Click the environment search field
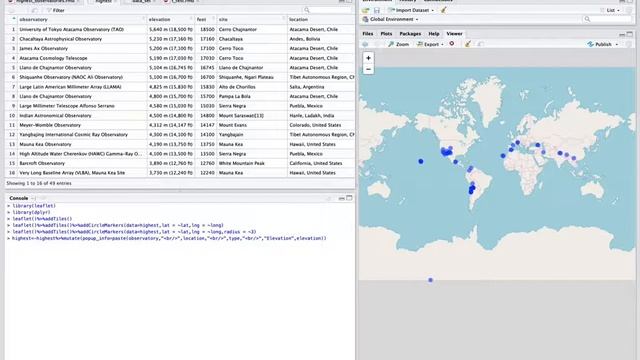Viewport: 640px width, 360px height. [607, 19]
